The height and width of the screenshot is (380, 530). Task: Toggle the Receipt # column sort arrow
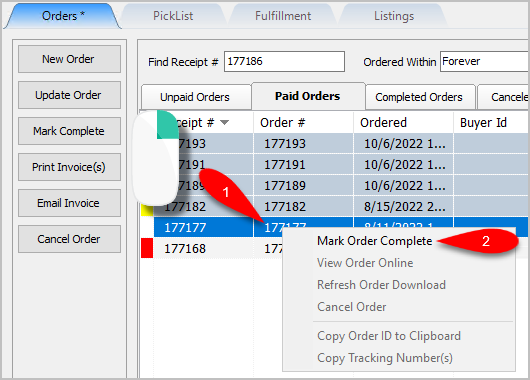[x=224, y=122]
